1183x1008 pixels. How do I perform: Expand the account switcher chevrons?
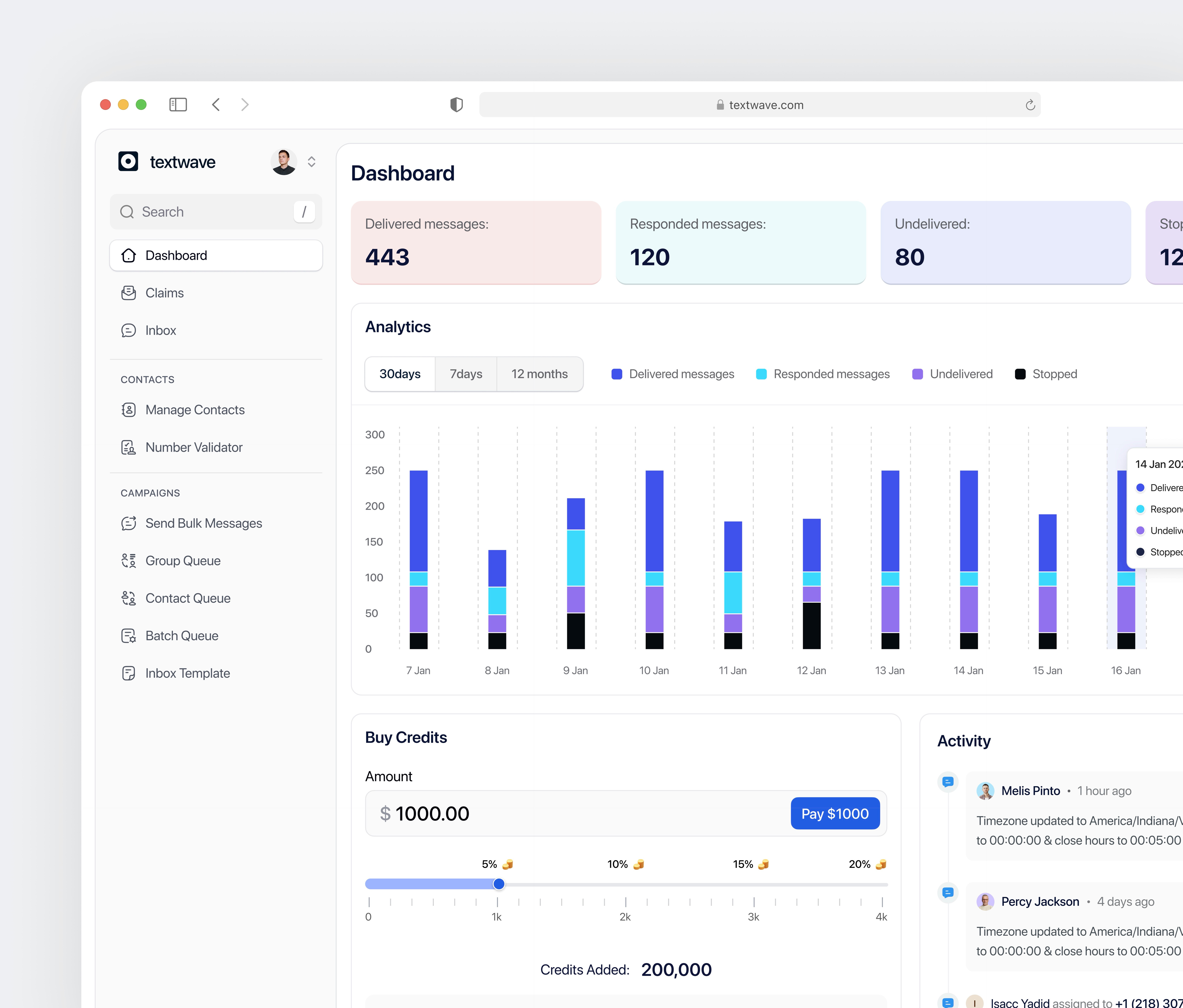tap(311, 162)
